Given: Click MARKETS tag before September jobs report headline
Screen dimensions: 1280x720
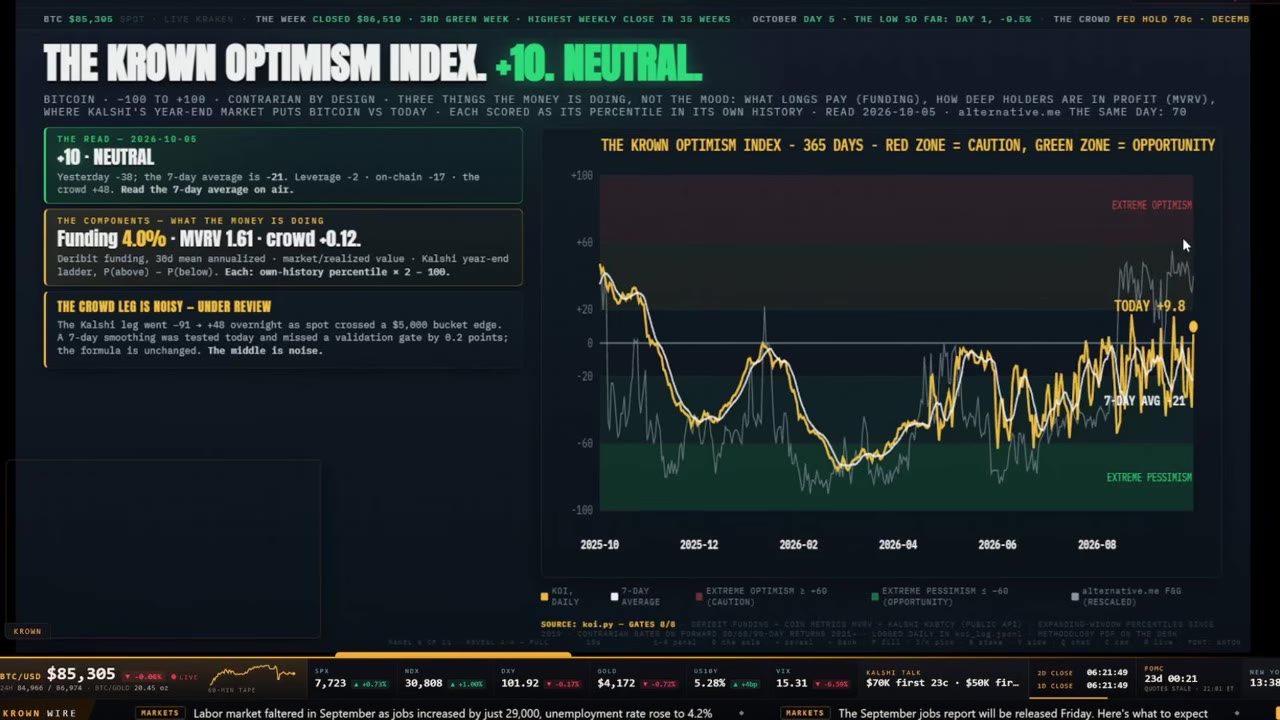Looking at the screenshot, I should [805, 713].
